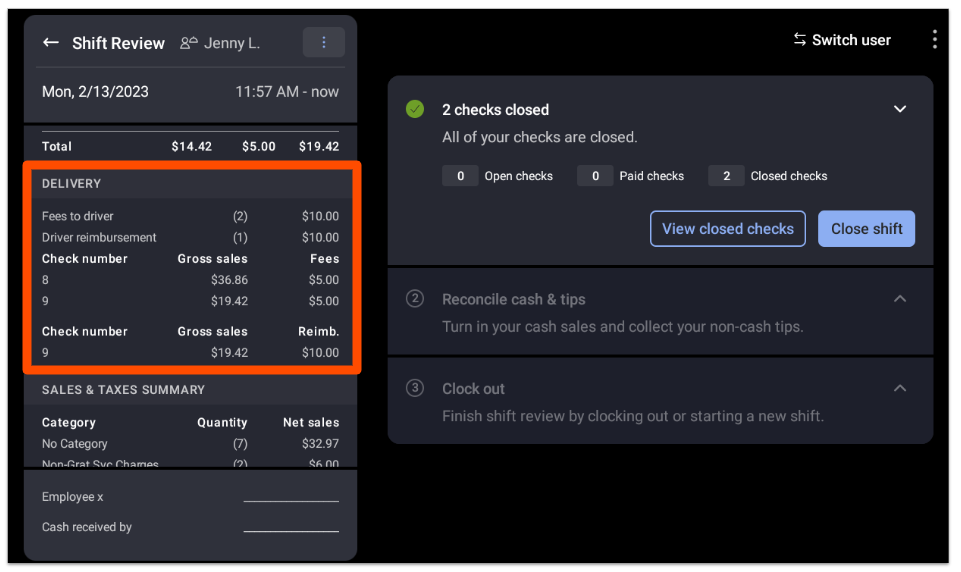961x572 pixels.
Task: Open the Reconcile cash & tips step title
Action: tap(513, 299)
